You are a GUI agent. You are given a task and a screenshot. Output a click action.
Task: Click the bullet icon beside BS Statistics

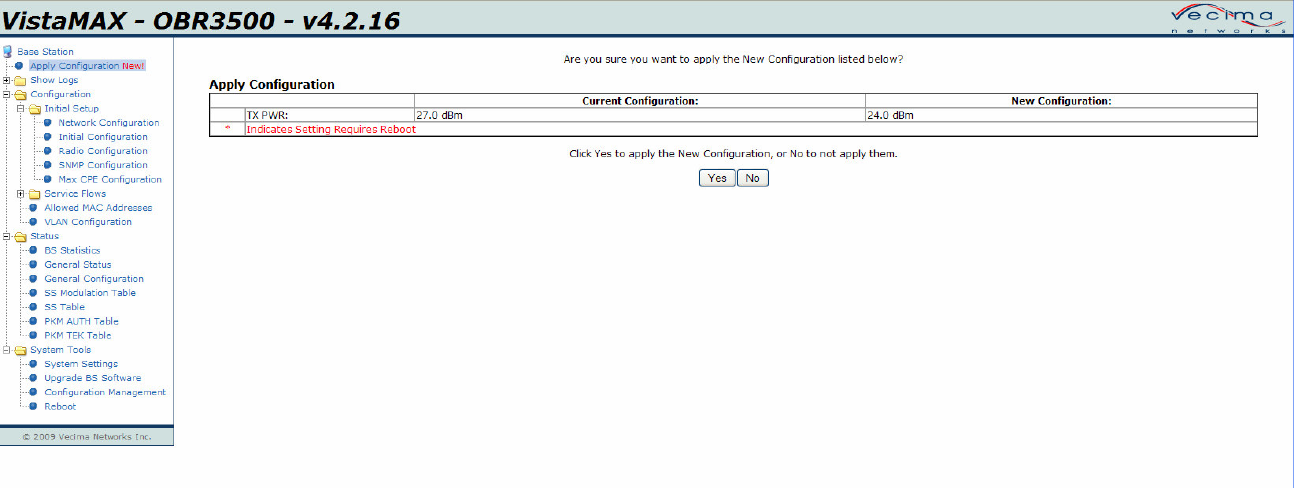pyautogui.click(x=34, y=251)
